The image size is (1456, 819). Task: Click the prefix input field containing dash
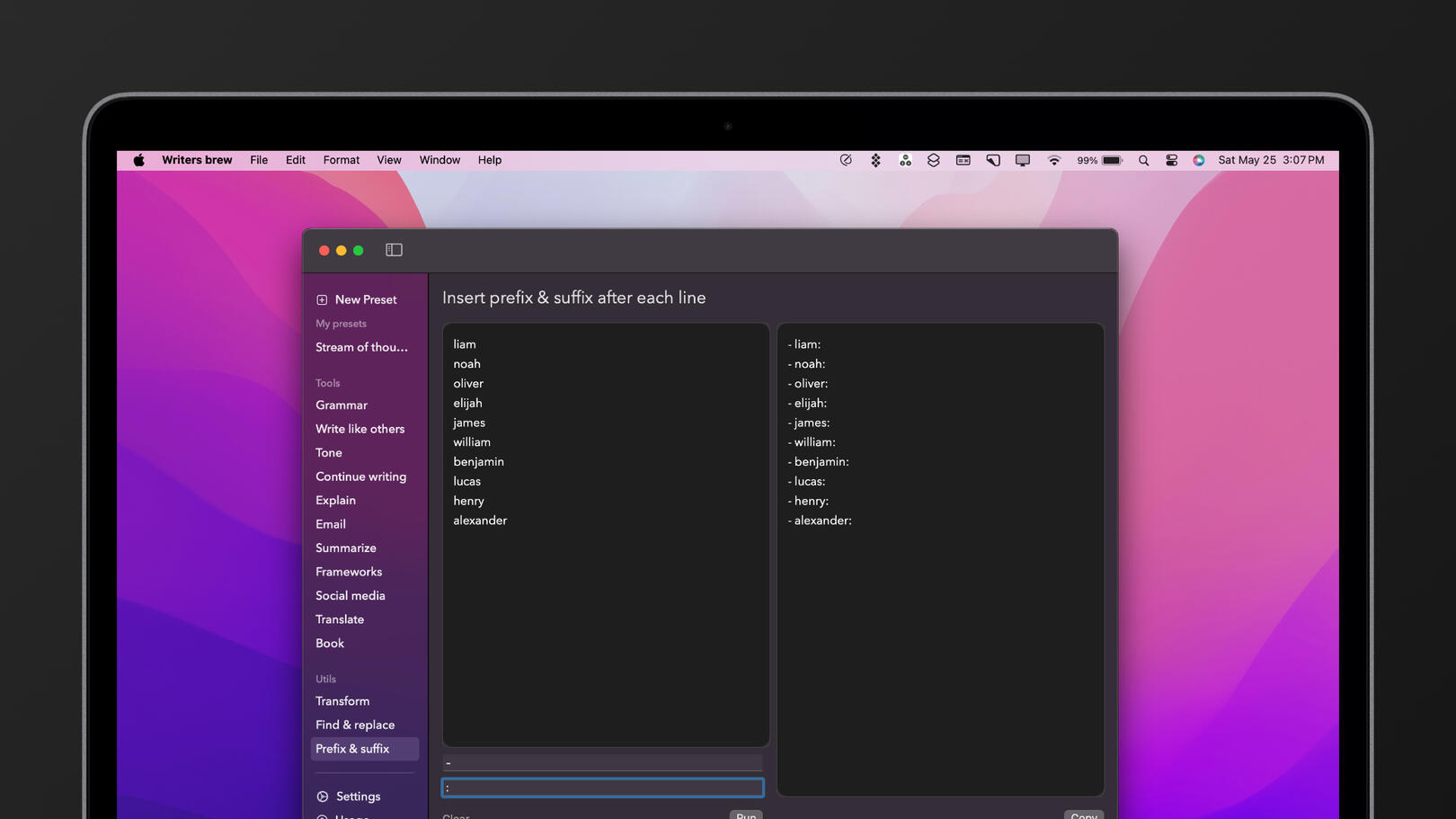click(602, 763)
